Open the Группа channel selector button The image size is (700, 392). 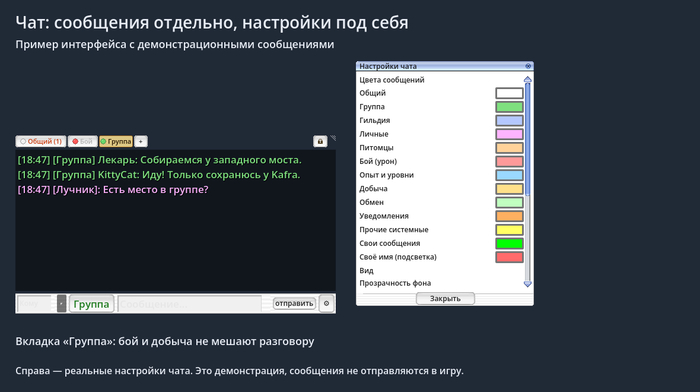[91, 304]
